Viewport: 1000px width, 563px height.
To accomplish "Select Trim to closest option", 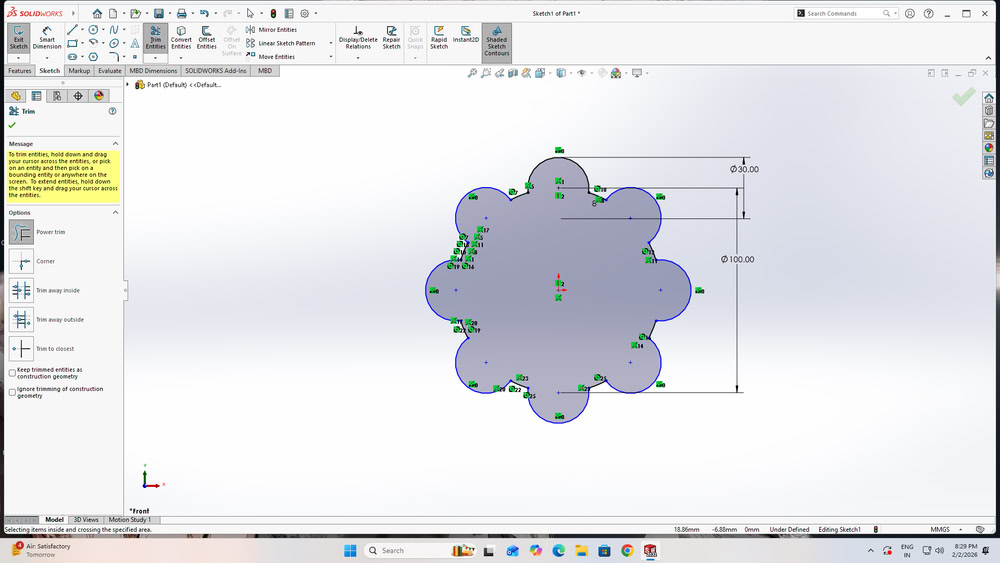I will point(21,349).
